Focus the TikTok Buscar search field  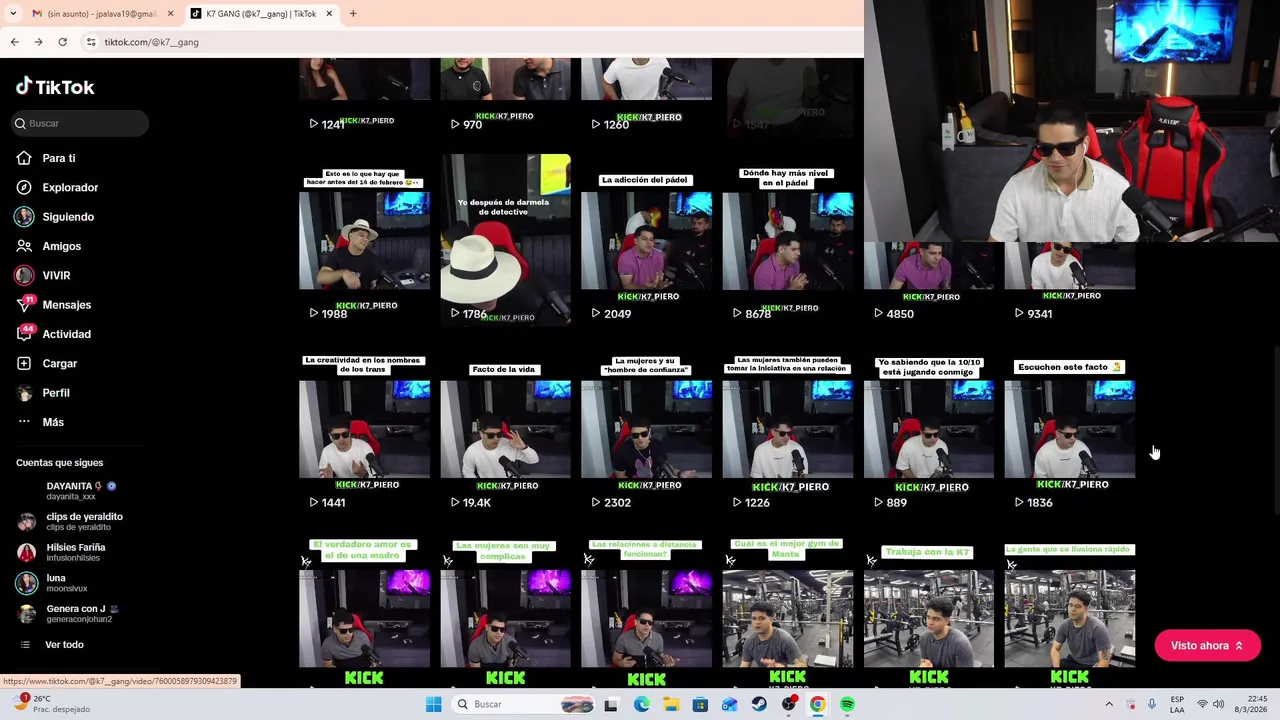point(80,123)
